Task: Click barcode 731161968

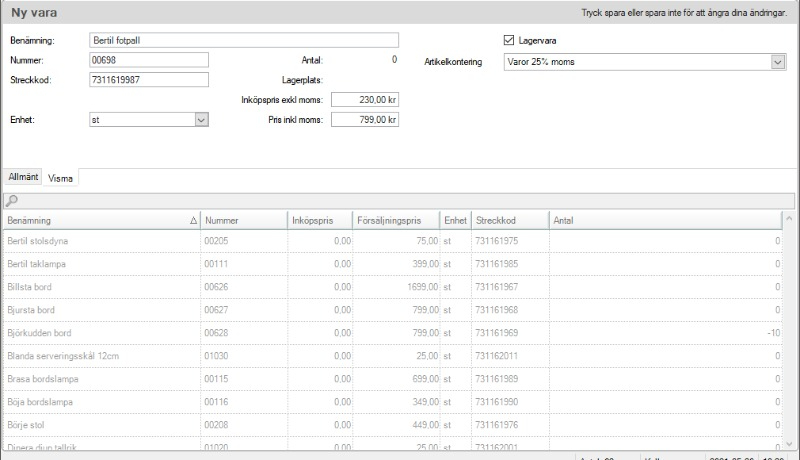Action: click(x=496, y=310)
